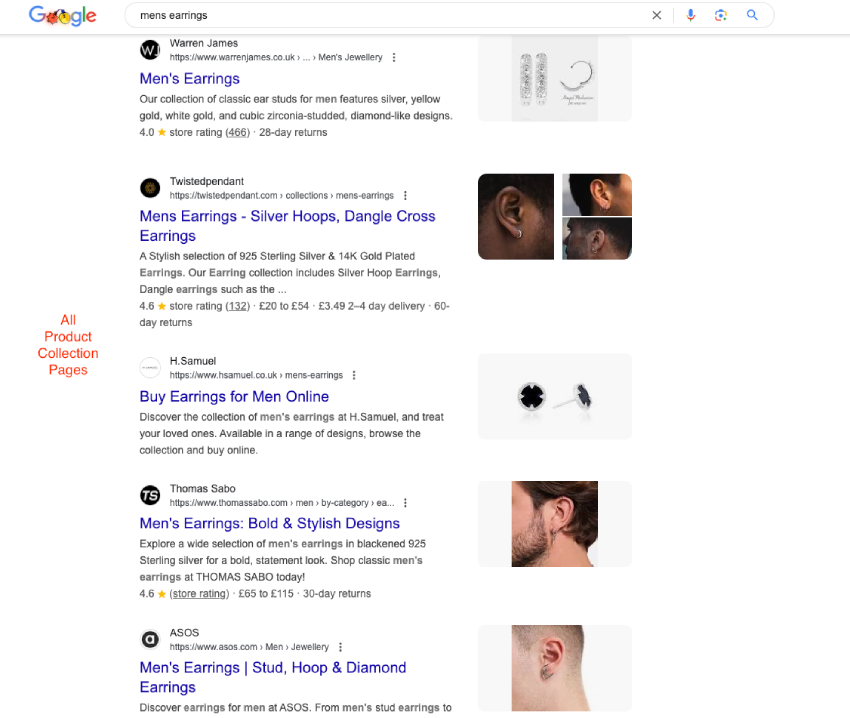This screenshot has height=718, width=850.
Task: Click the H.Samuel favicon
Action: coord(150,368)
